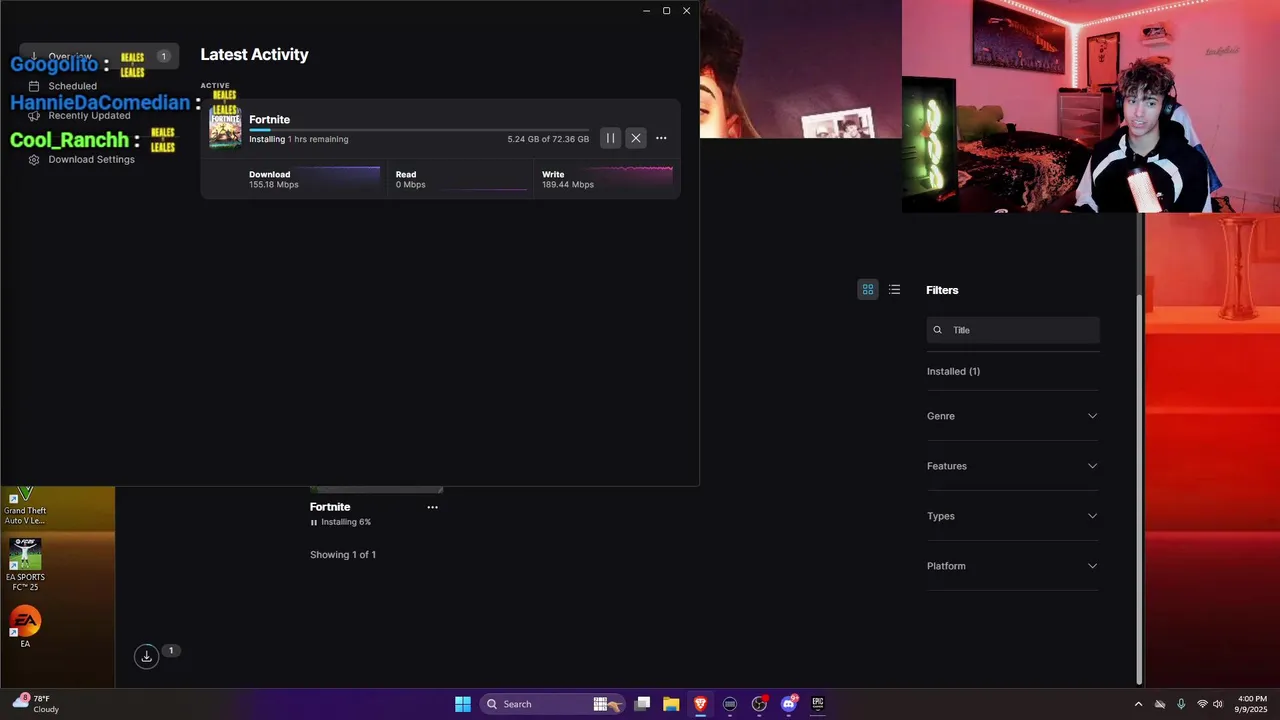Click the 5.24 GB of 72.36 GB size text
Screen dimensions: 1280x720
(x=548, y=139)
